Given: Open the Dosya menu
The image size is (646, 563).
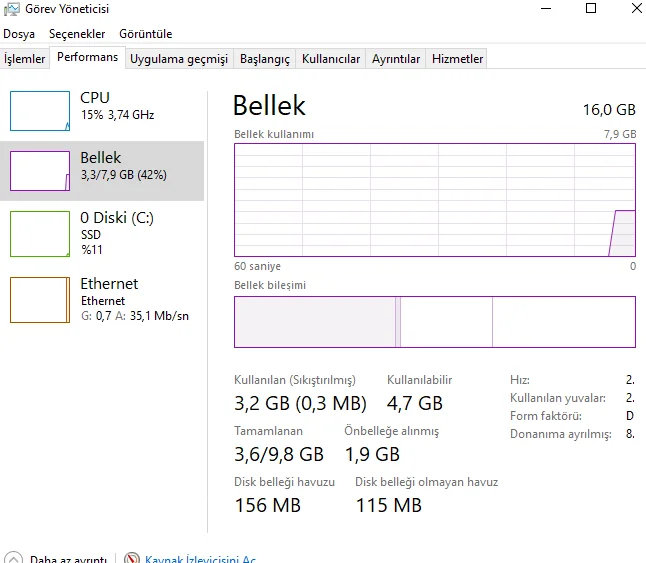Looking at the screenshot, I should [x=19, y=34].
